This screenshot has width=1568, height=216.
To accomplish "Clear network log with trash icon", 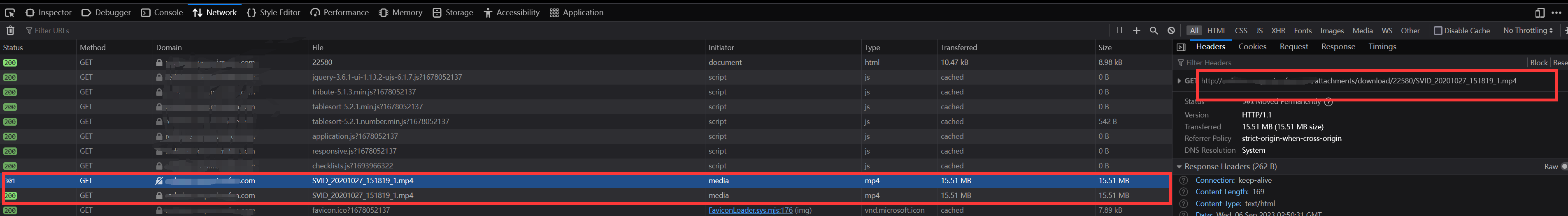I will coord(10,30).
